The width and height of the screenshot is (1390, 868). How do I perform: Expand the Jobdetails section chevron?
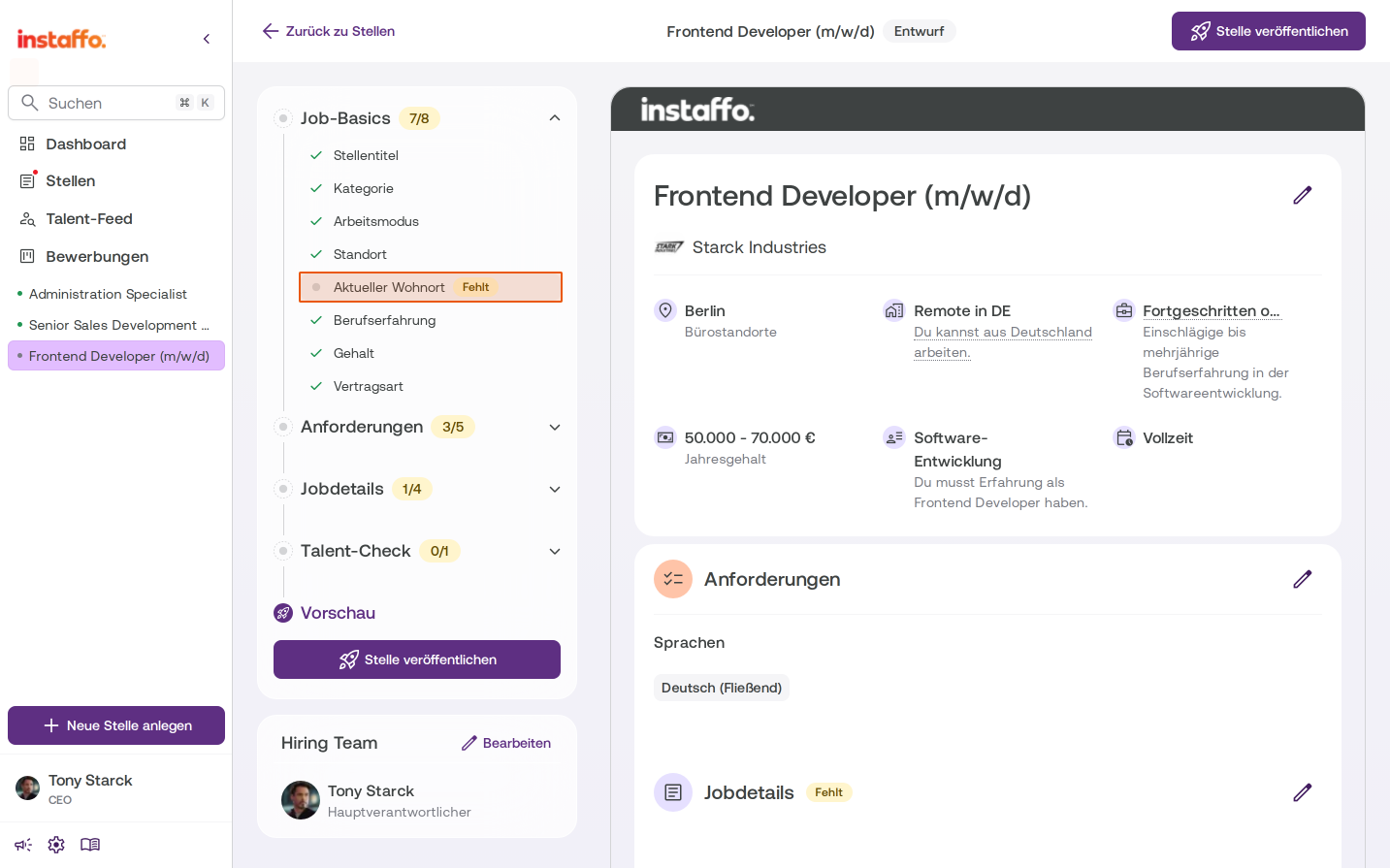click(x=555, y=489)
